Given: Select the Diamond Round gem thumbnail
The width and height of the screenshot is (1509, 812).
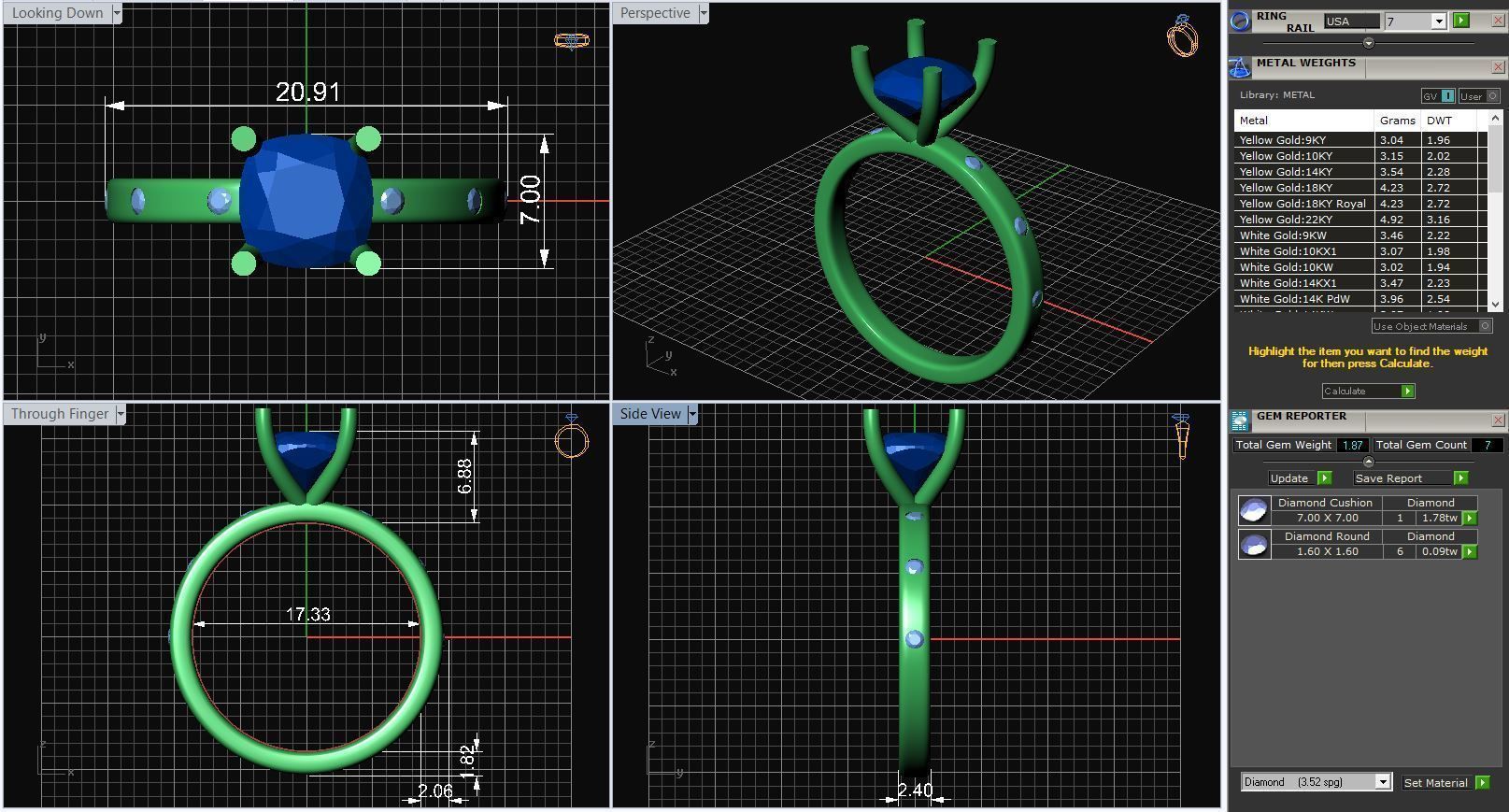Looking at the screenshot, I should pyautogui.click(x=1253, y=544).
